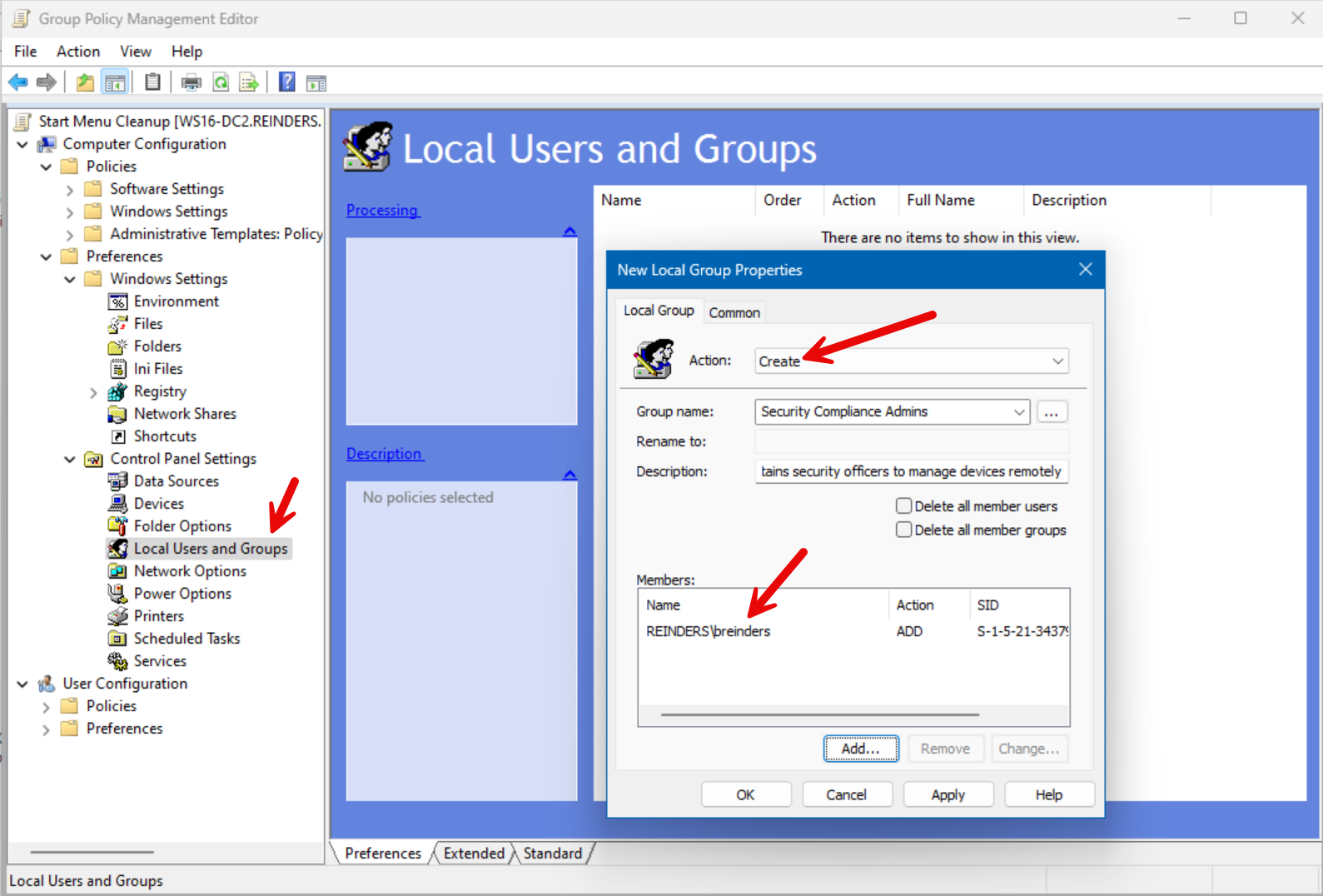Image resolution: width=1323 pixels, height=896 pixels.
Task: Expand the Registry tree node
Action: (x=93, y=392)
